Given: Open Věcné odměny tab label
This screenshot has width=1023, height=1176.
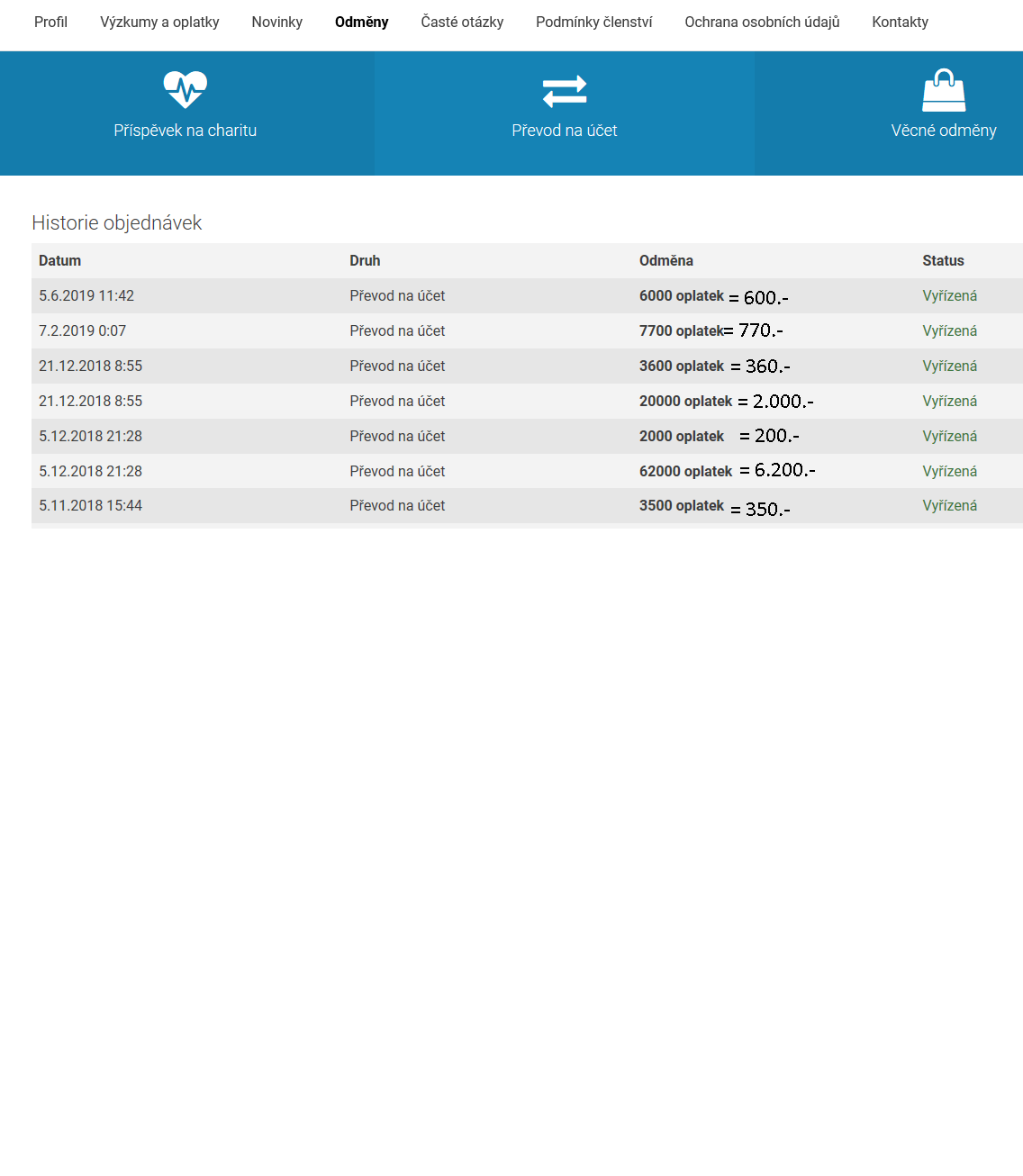Looking at the screenshot, I should click(944, 131).
